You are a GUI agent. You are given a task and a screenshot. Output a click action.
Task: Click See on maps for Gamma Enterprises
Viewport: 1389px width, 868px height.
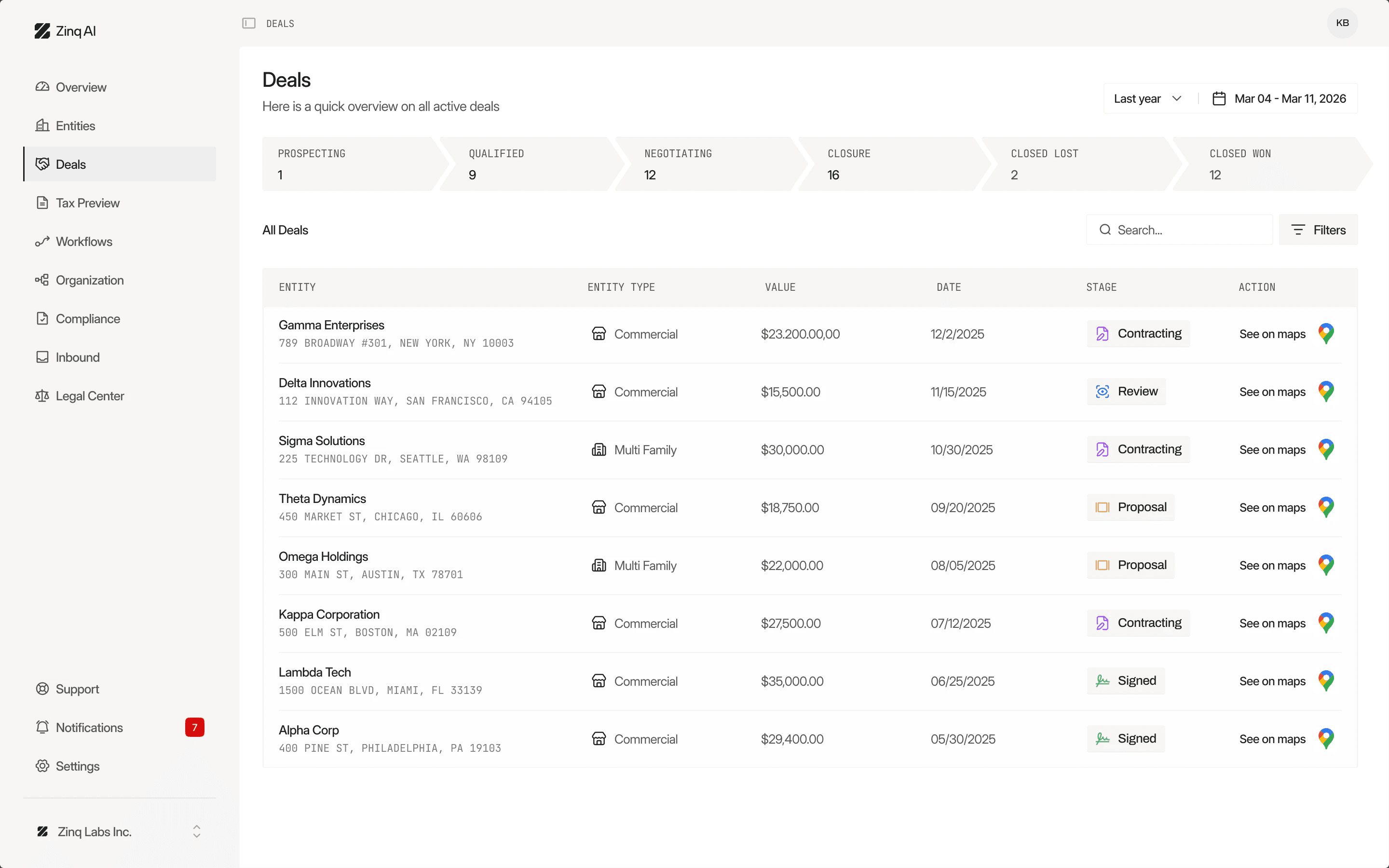coord(1272,334)
